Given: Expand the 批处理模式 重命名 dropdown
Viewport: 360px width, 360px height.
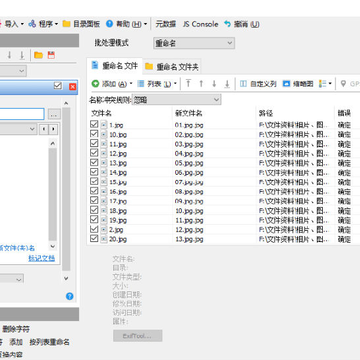Looking at the screenshot, I should point(194,43).
